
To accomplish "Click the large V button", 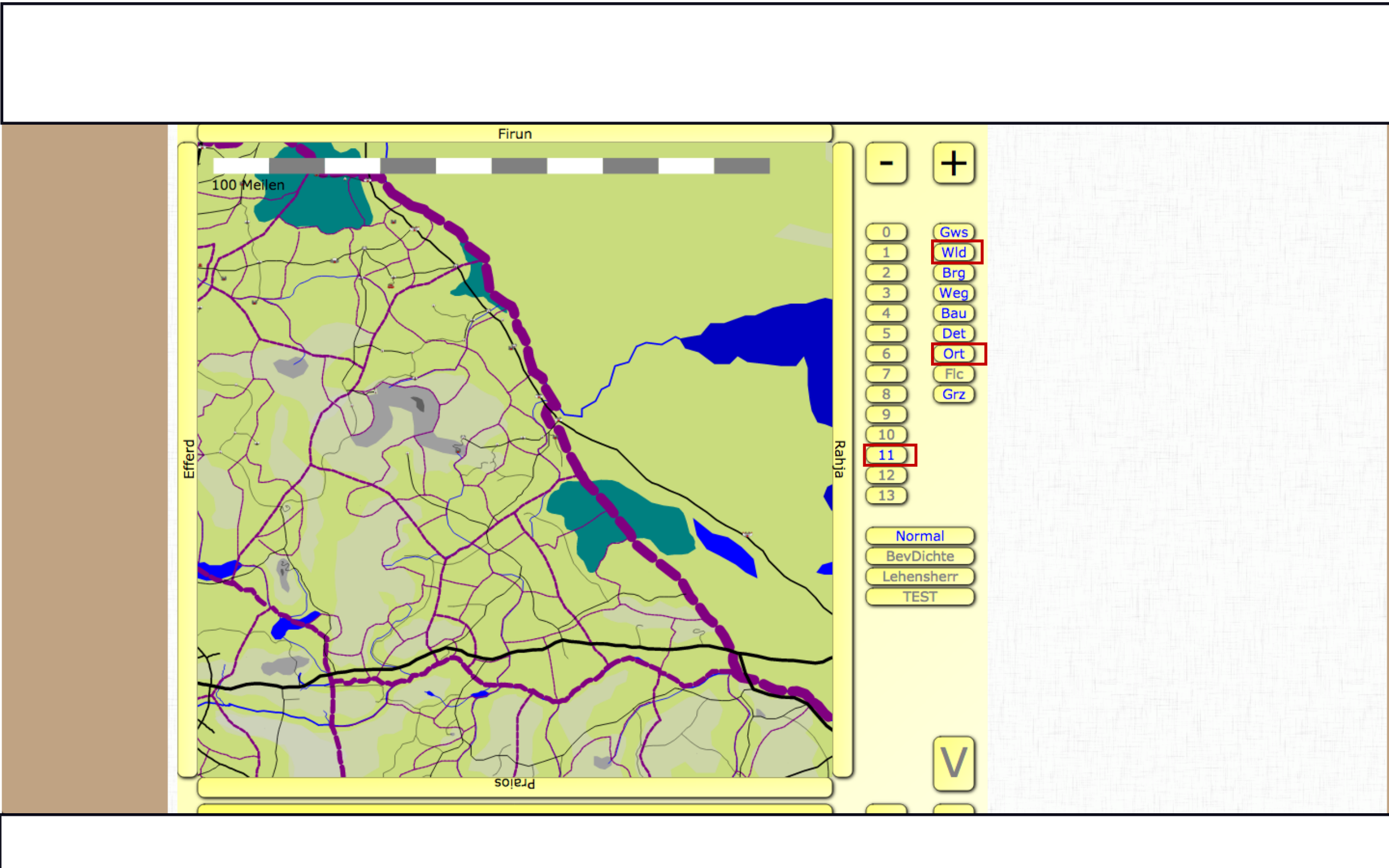I will [x=953, y=763].
